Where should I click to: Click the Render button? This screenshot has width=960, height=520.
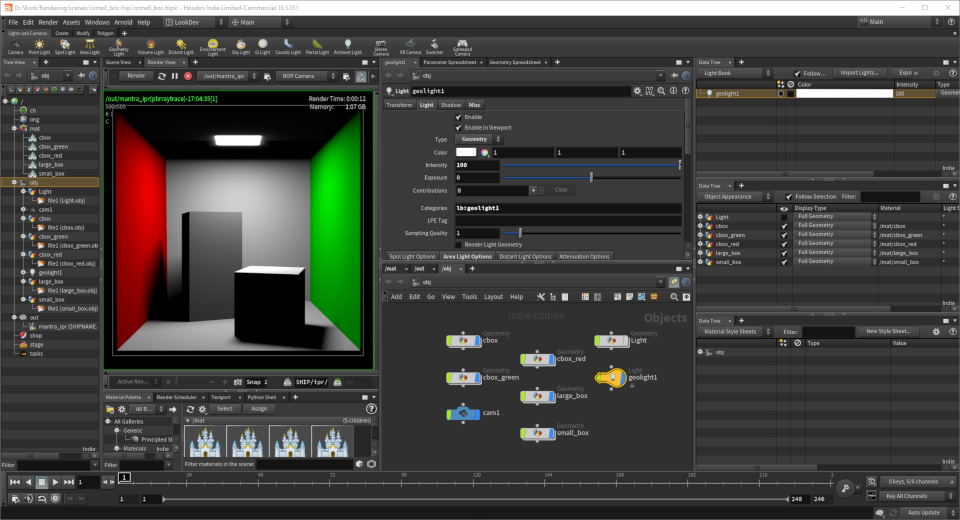(136, 76)
